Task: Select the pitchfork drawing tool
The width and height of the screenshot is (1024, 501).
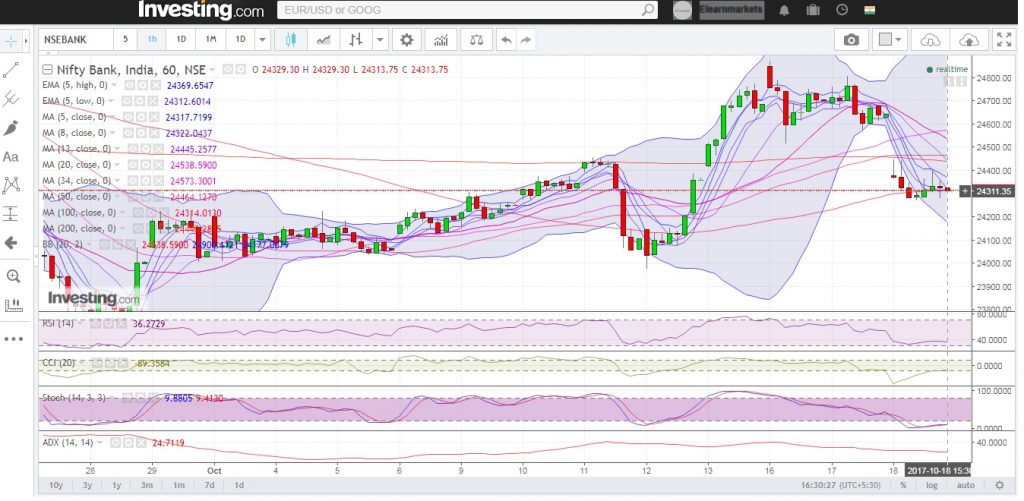Action: tap(11, 99)
